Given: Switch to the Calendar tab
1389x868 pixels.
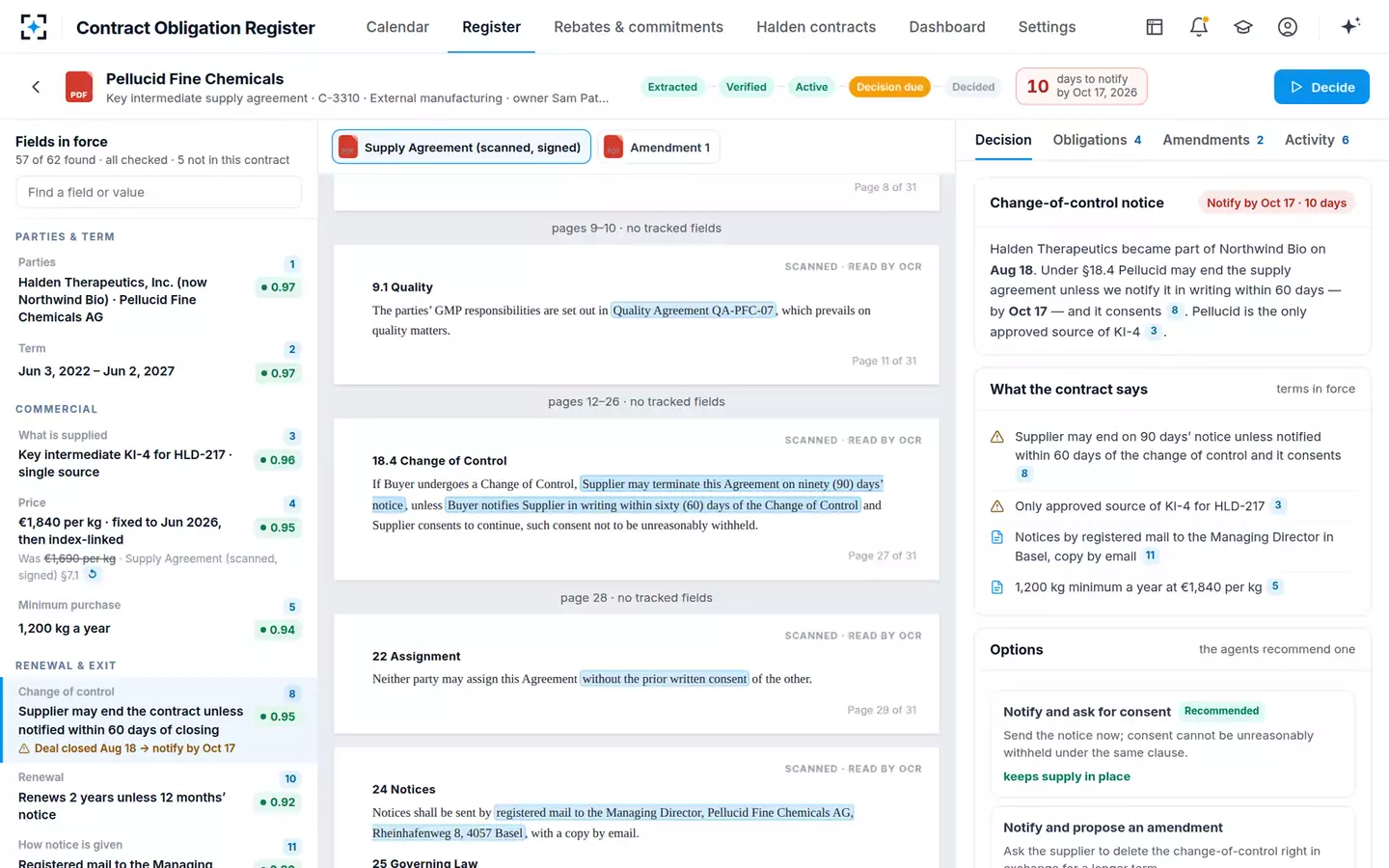Looking at the screenshot, I should tap(397, 27).
